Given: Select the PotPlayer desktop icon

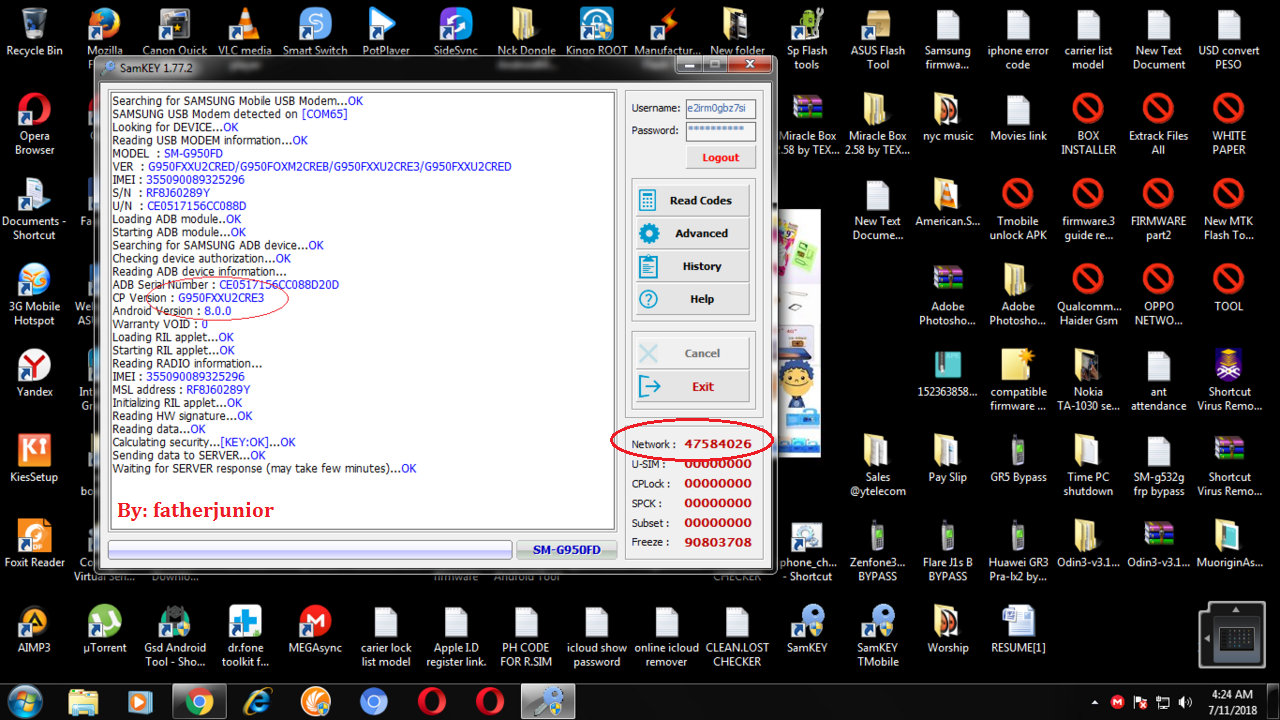Looking at the screenshot, I should point(386,32).
